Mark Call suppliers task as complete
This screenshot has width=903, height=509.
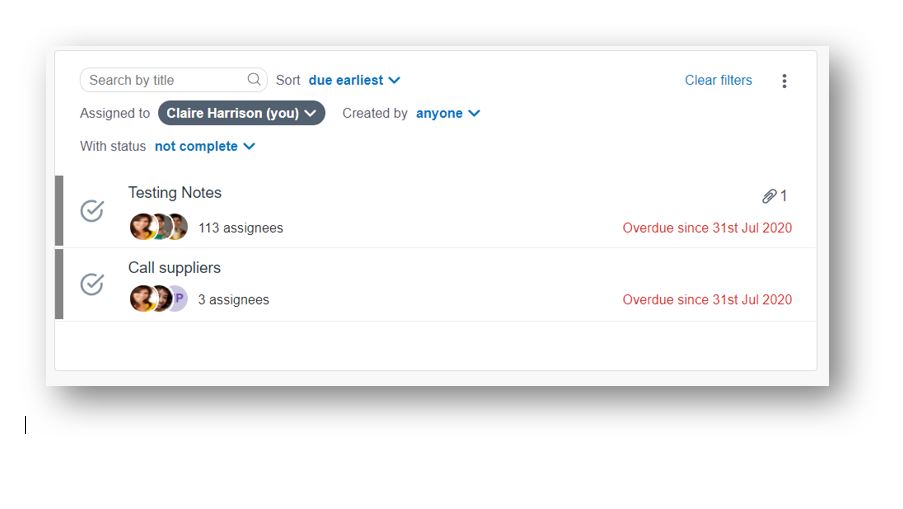92,284
